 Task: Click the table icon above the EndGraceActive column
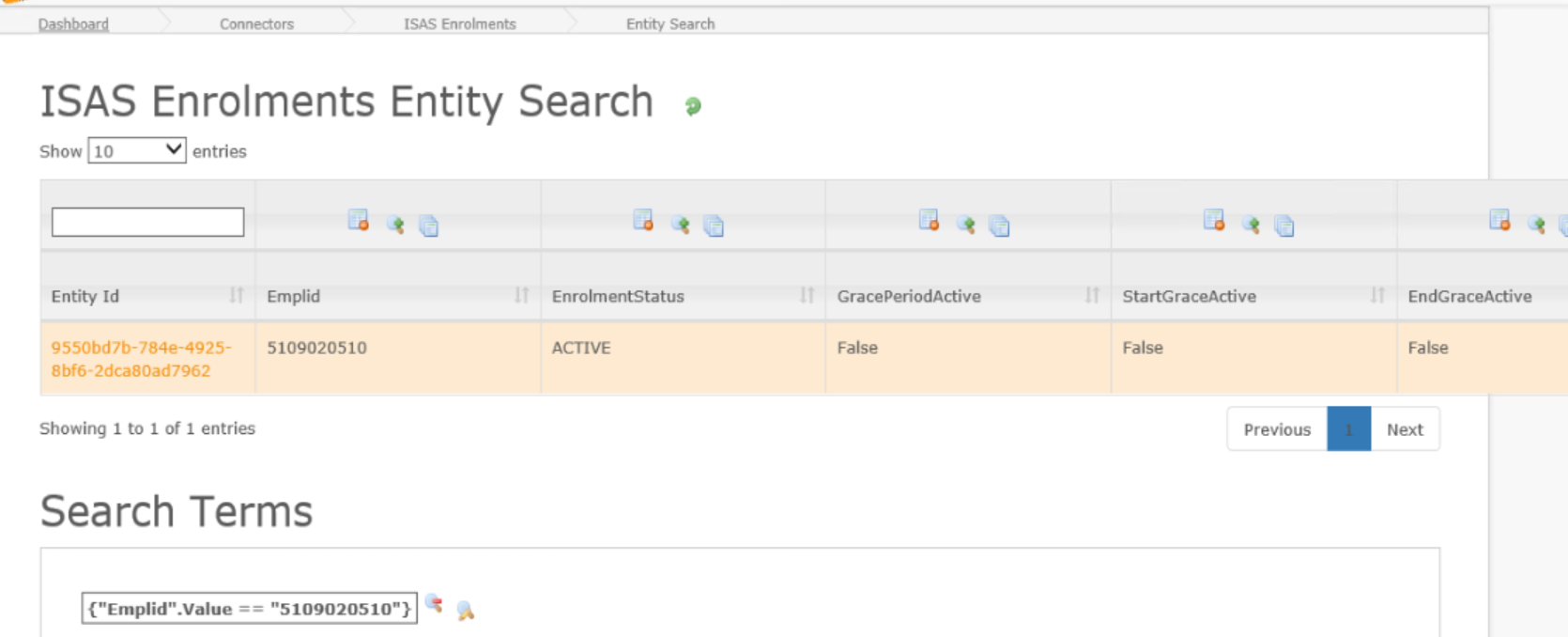click(1499, 221)
